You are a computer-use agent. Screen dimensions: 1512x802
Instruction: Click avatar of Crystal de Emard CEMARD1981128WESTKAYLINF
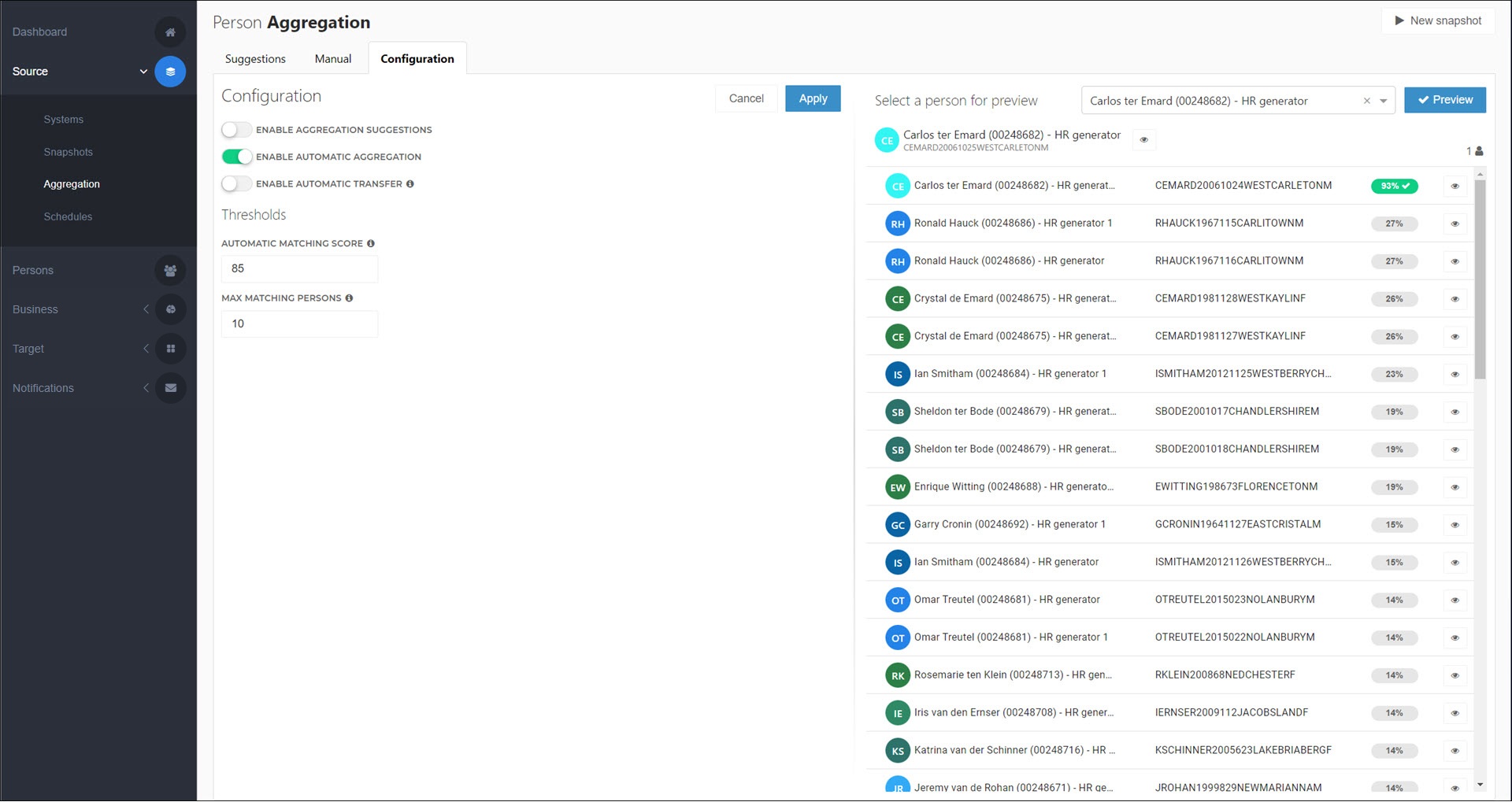click(898, 299)
